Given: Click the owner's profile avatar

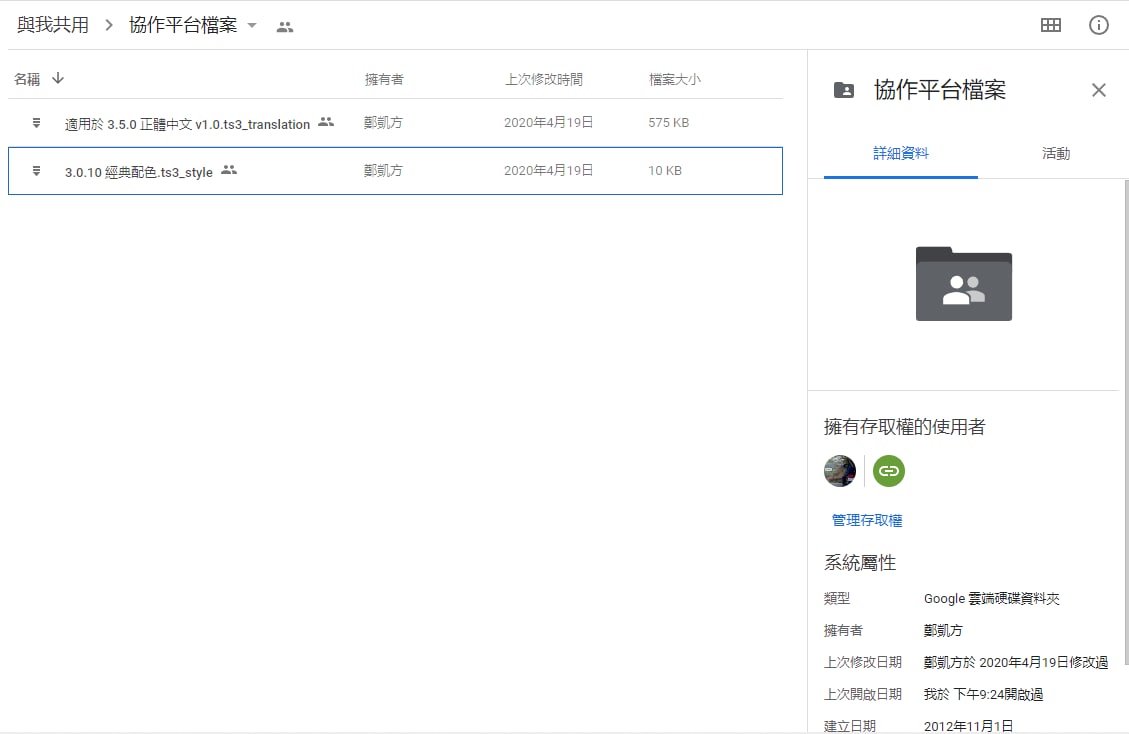Looking at the screenshot, I should (x=840, y=471).
